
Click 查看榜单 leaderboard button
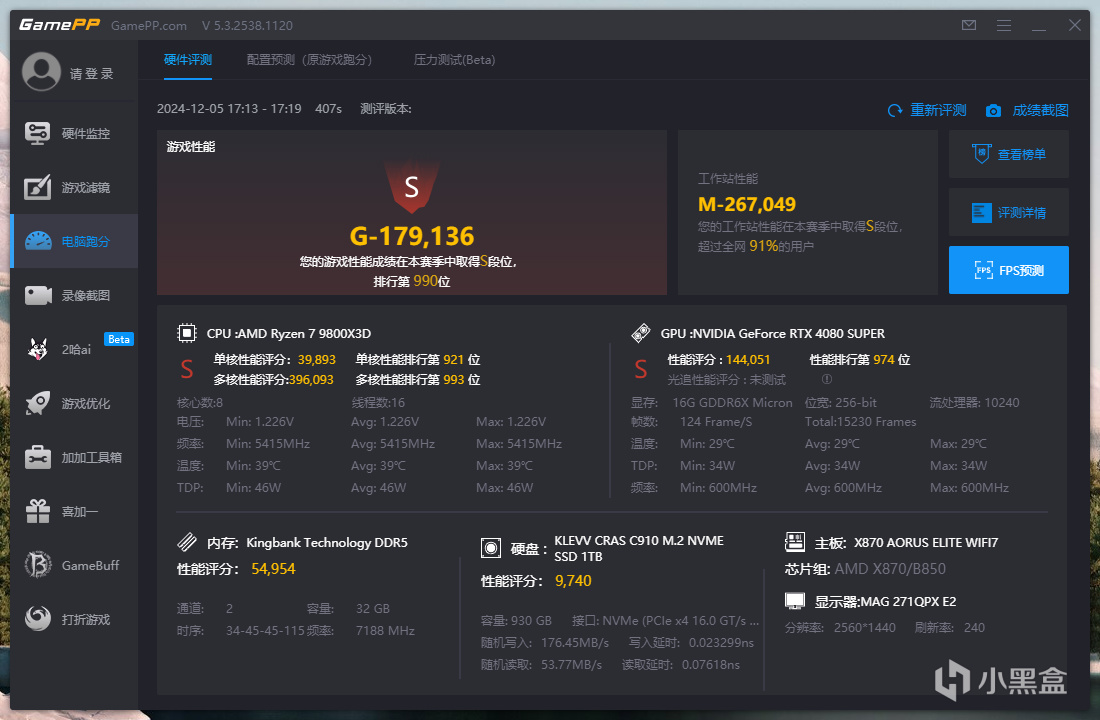pyautogui.click(x=1009, y=154)
